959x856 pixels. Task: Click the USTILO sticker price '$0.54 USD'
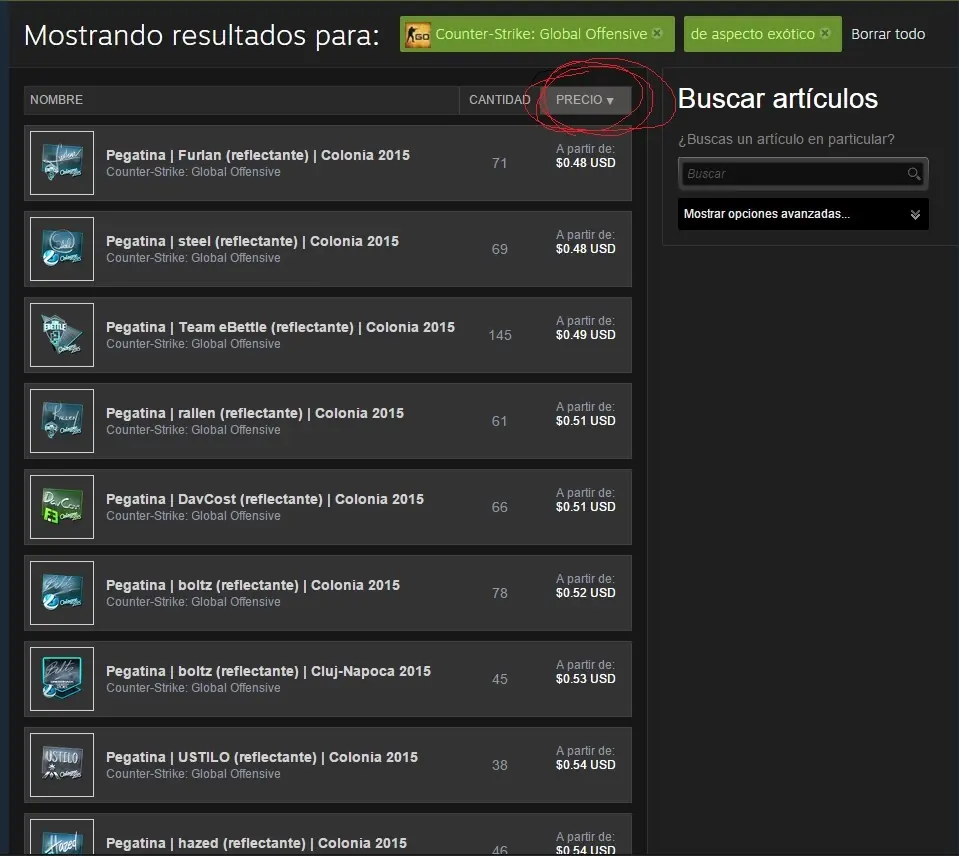coord(585,764)
